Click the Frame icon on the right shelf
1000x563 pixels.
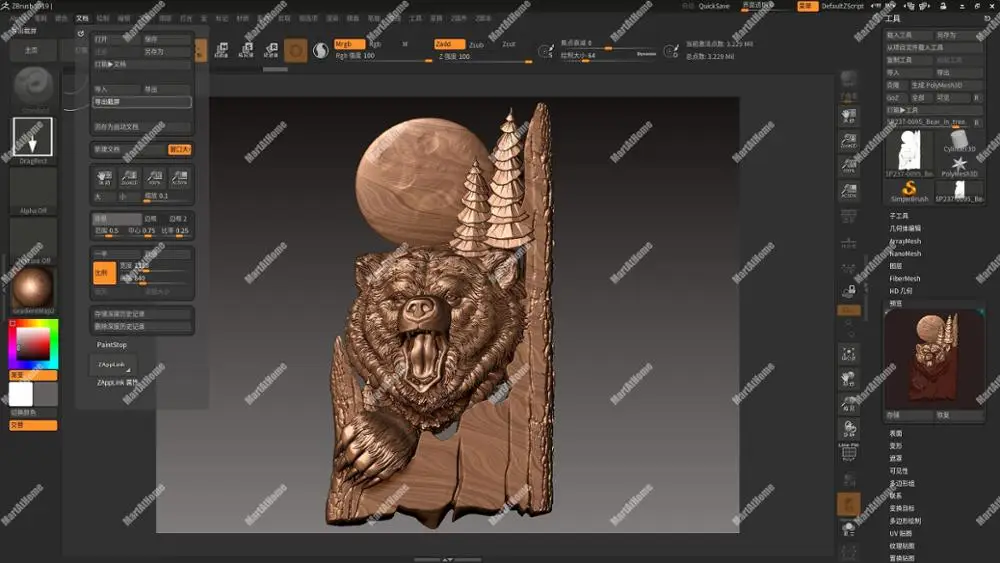tap(849, 355)
